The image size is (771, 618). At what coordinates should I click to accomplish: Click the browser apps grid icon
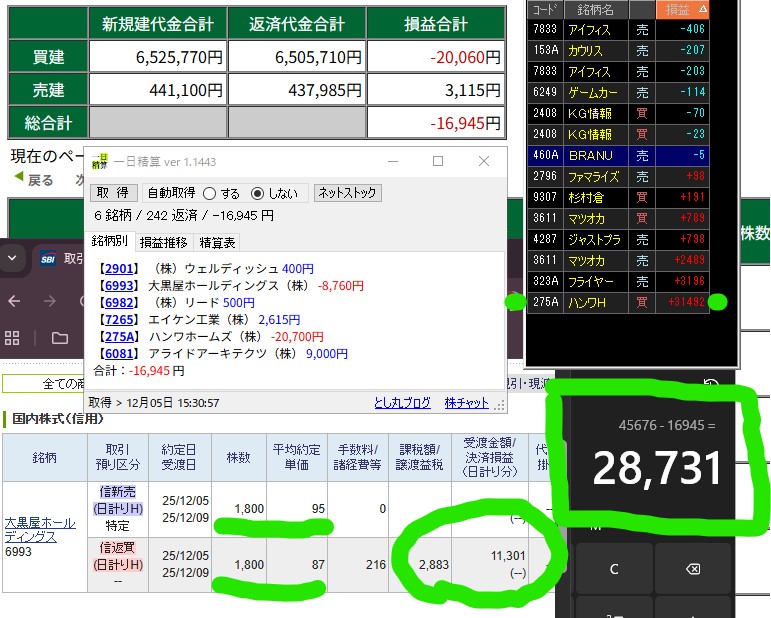(x=13, y=338)
